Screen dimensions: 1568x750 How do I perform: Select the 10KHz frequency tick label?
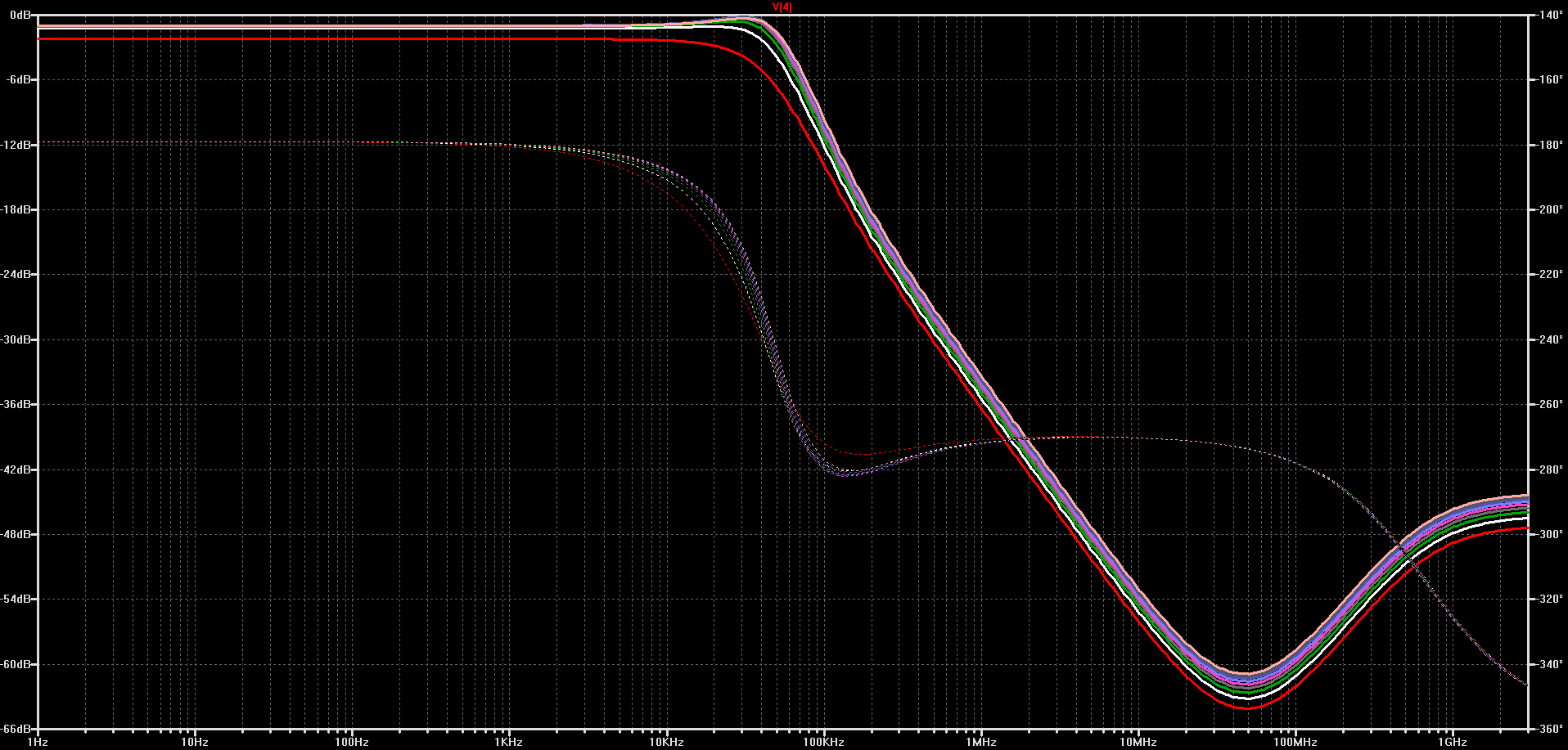(666, 742)
